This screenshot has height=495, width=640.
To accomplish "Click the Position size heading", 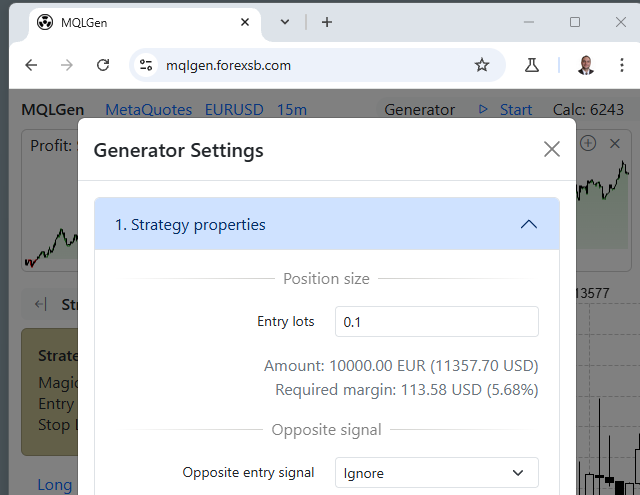I will coord(326,279).
